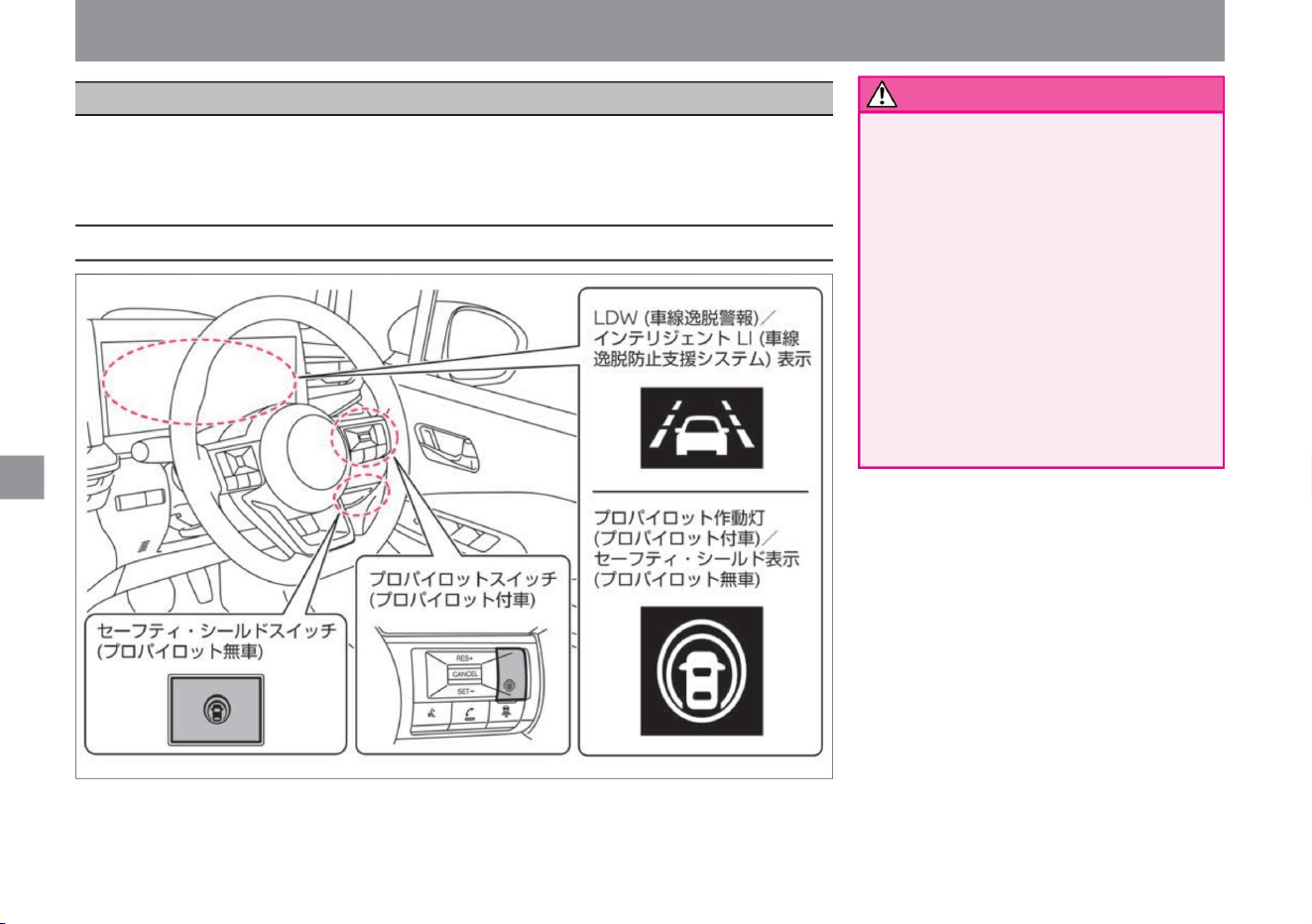Click the lane departure warning display icon
Image resolution: width=1312 pixels, height=924 pixels.
tap(701, 428)
